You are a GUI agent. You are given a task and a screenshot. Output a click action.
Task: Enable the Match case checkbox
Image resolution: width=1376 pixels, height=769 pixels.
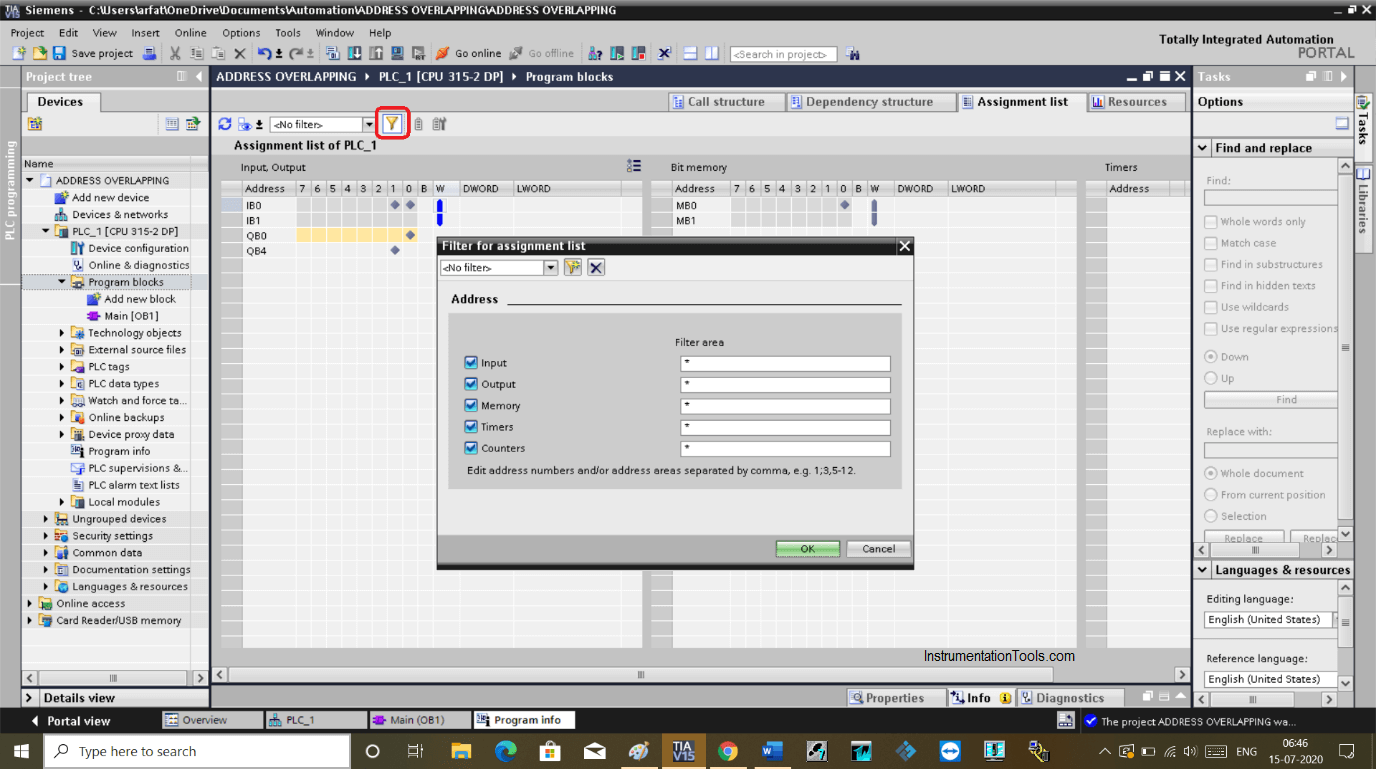point(1211,243)
